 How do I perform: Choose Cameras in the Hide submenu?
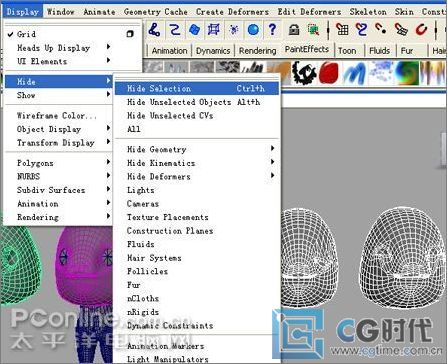197,204
